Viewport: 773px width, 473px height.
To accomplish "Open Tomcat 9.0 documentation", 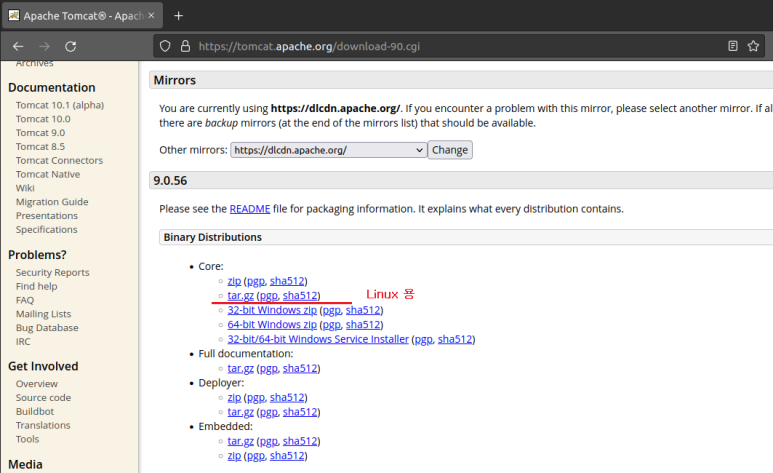I will (40, 133).
